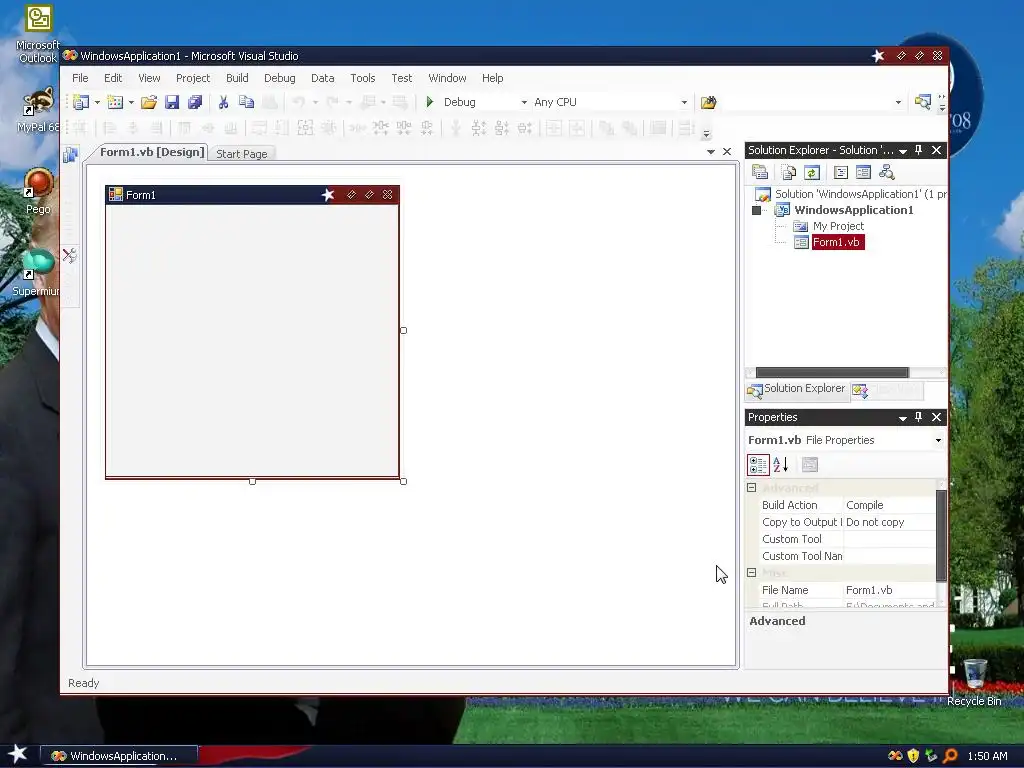Screen dimensions: 1024x768
Task: Select Form1.vb in Solution Explorer
Action: point(837,242)
